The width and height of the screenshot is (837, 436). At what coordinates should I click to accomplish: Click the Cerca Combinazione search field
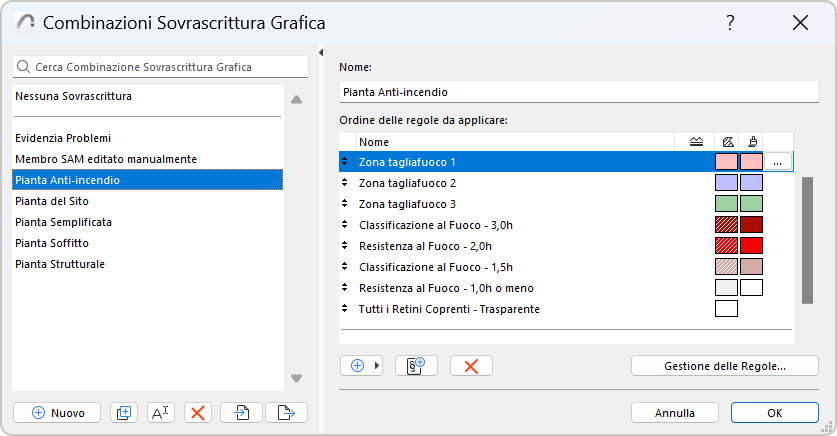[x=160, y=67]
